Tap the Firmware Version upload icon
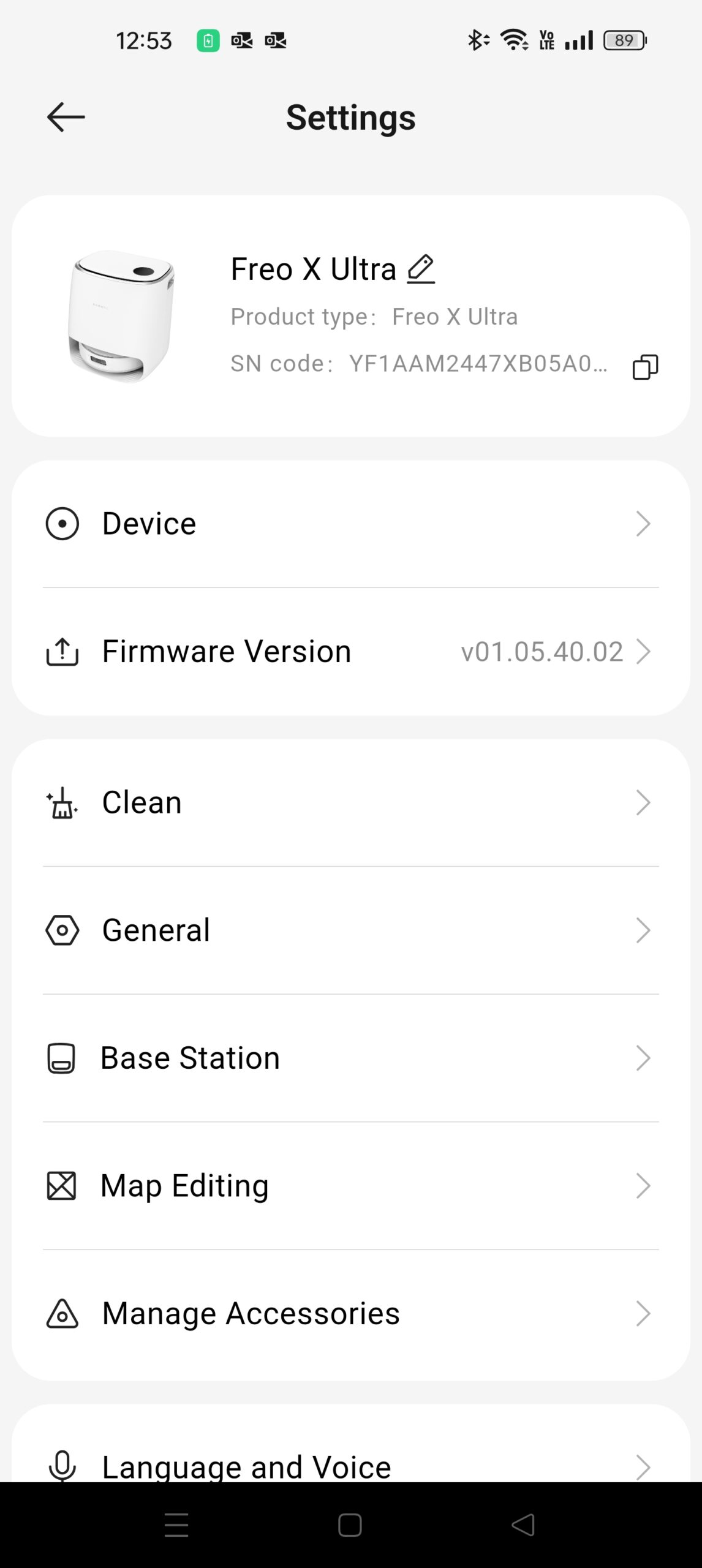This screenshot has width=702, height=1568. coord(62,652)
